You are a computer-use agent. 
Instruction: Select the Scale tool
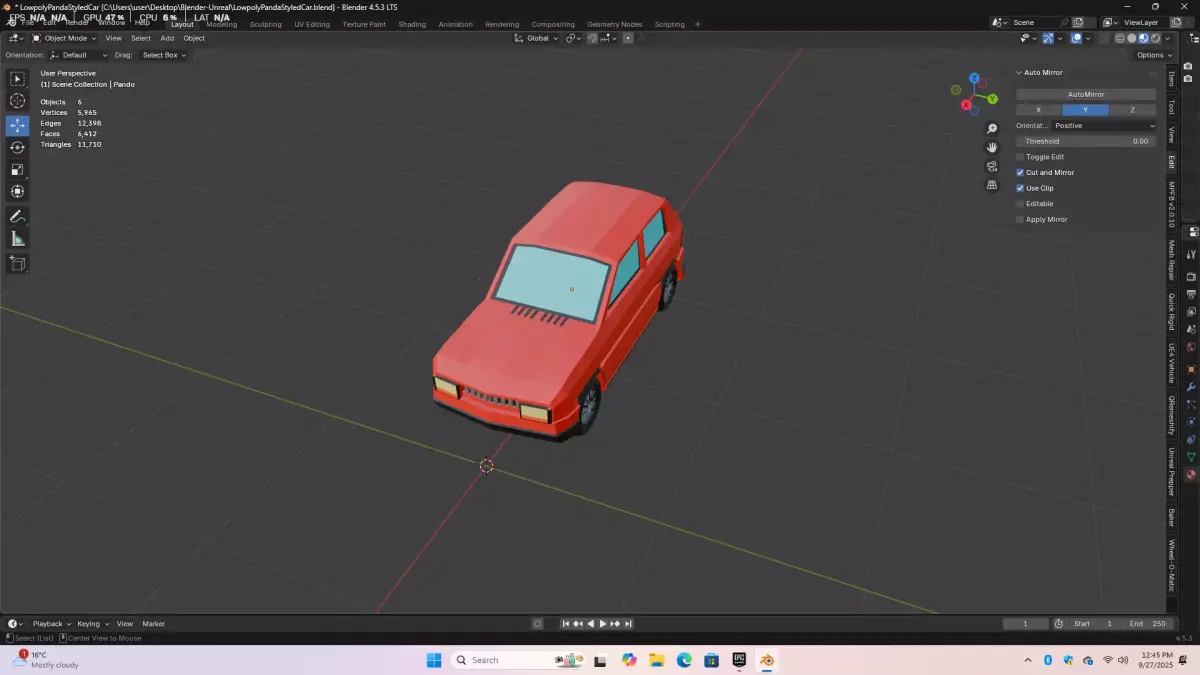(x=17, y=170)
